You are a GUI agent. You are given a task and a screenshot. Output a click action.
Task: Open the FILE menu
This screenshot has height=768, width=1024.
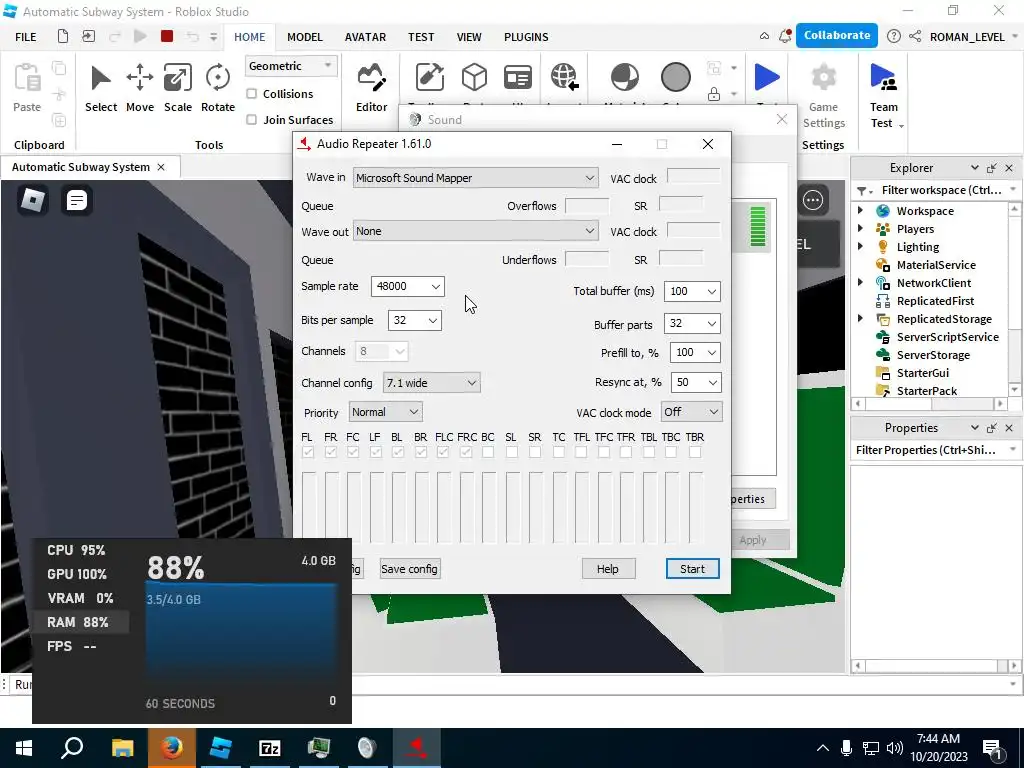tap(25, 37)
